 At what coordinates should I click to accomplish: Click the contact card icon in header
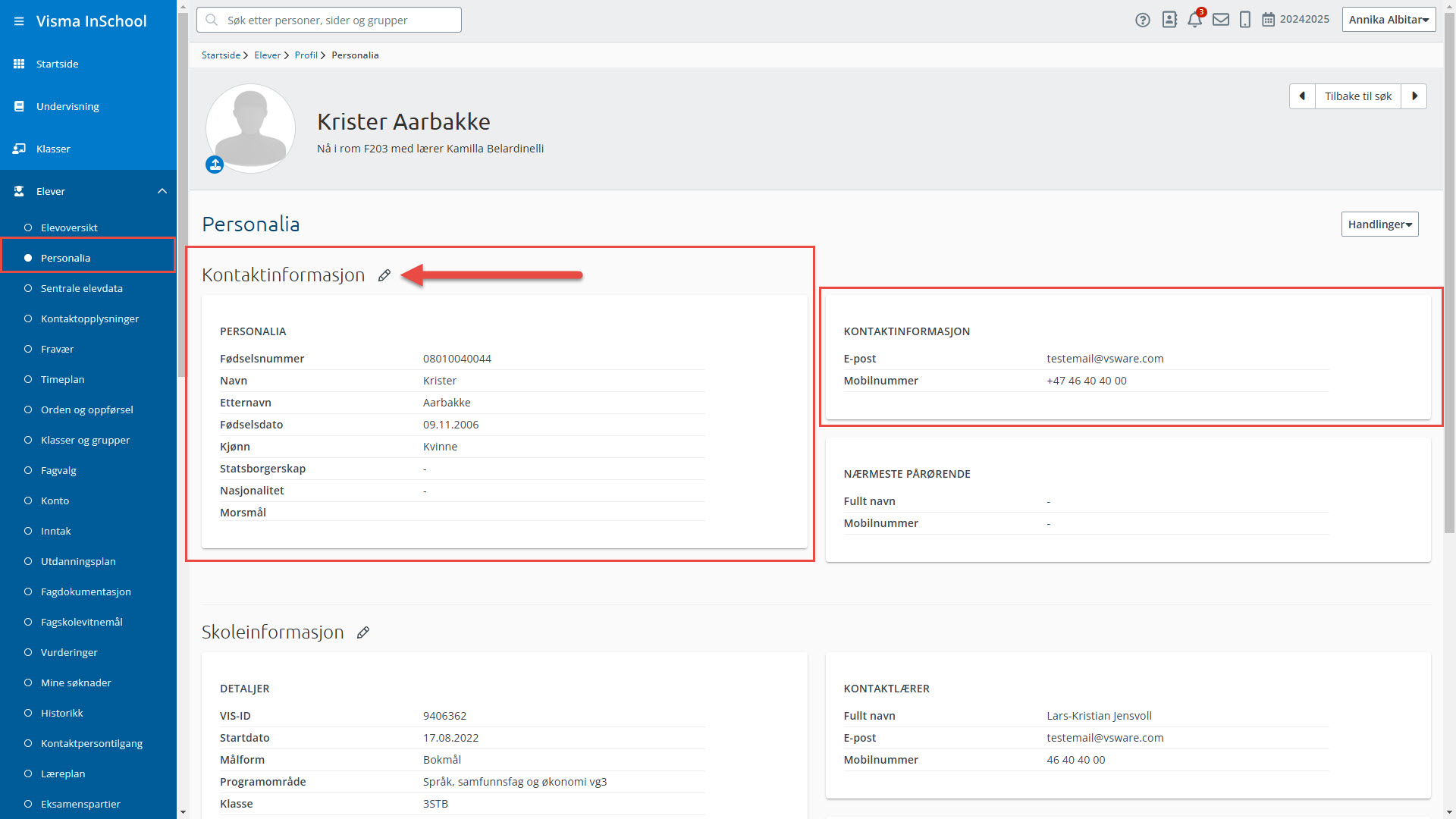click(1169, 20)
